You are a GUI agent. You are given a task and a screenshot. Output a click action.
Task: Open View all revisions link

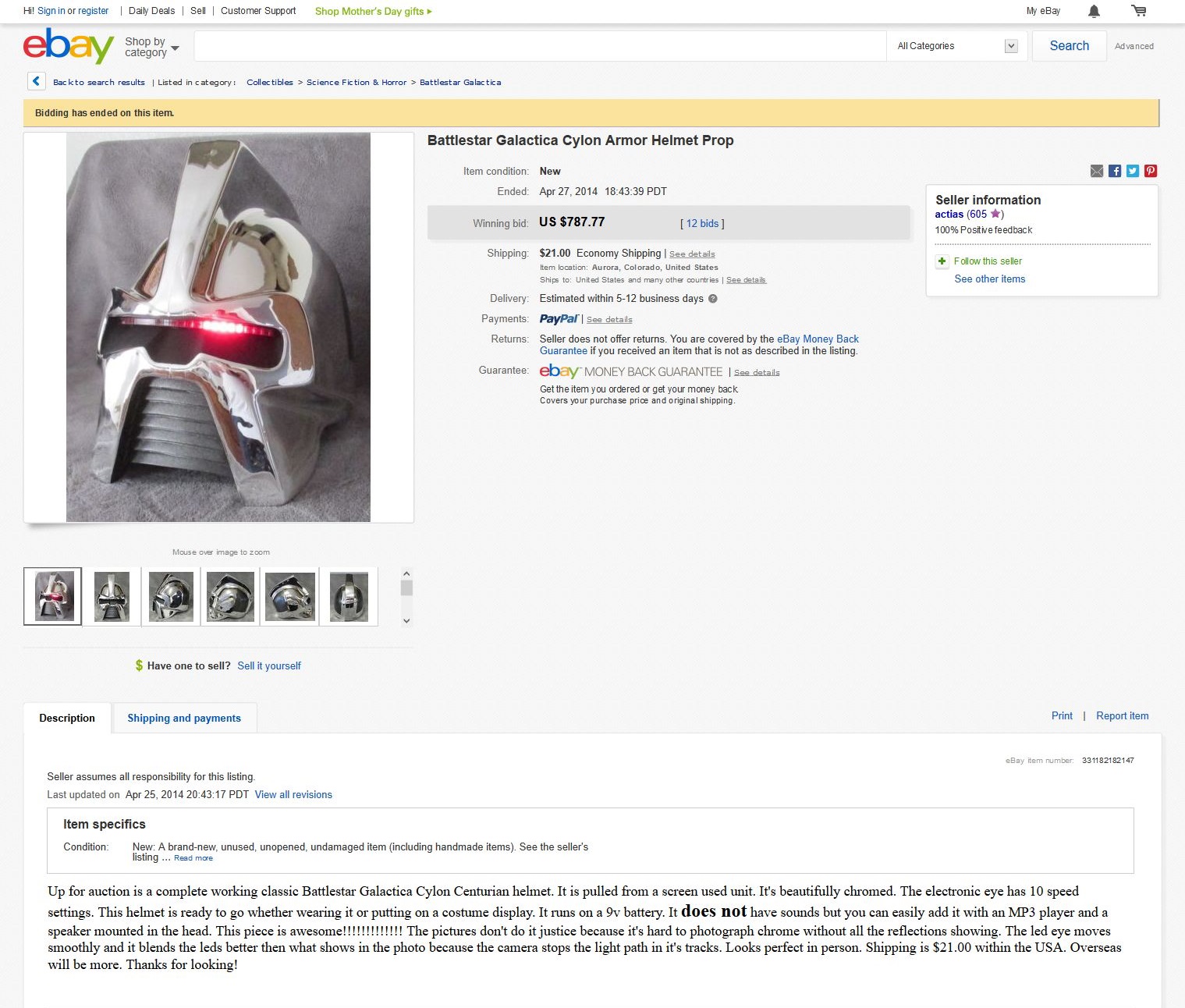(293, 794)
